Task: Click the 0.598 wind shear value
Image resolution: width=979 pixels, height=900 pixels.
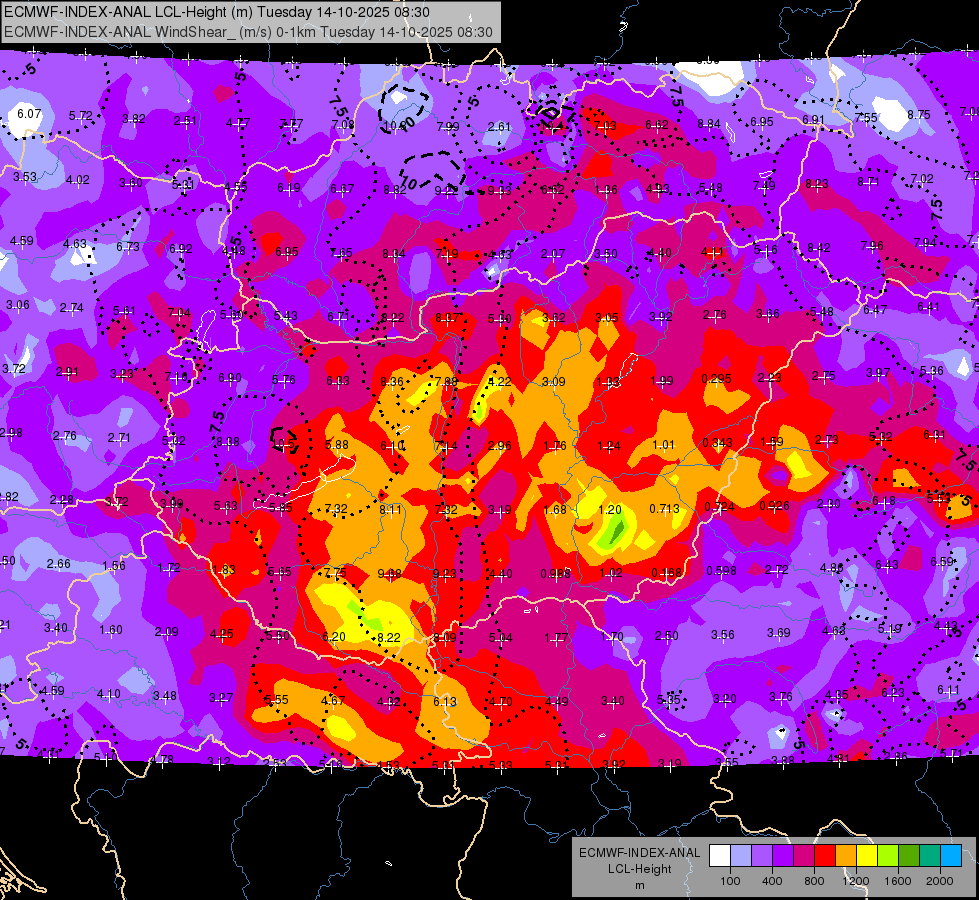Action: pyautogui.click(x=721, y=571)
